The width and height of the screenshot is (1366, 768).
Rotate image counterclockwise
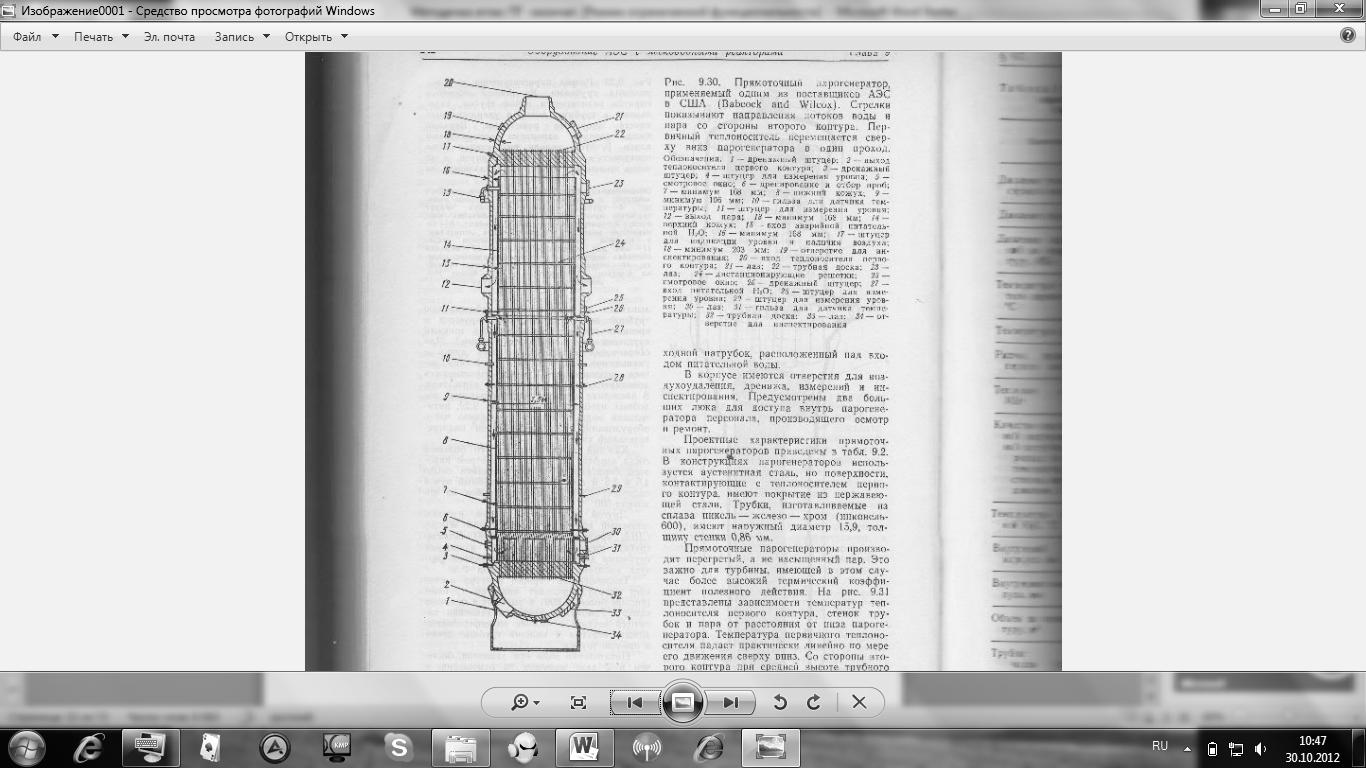pos(780,702)
